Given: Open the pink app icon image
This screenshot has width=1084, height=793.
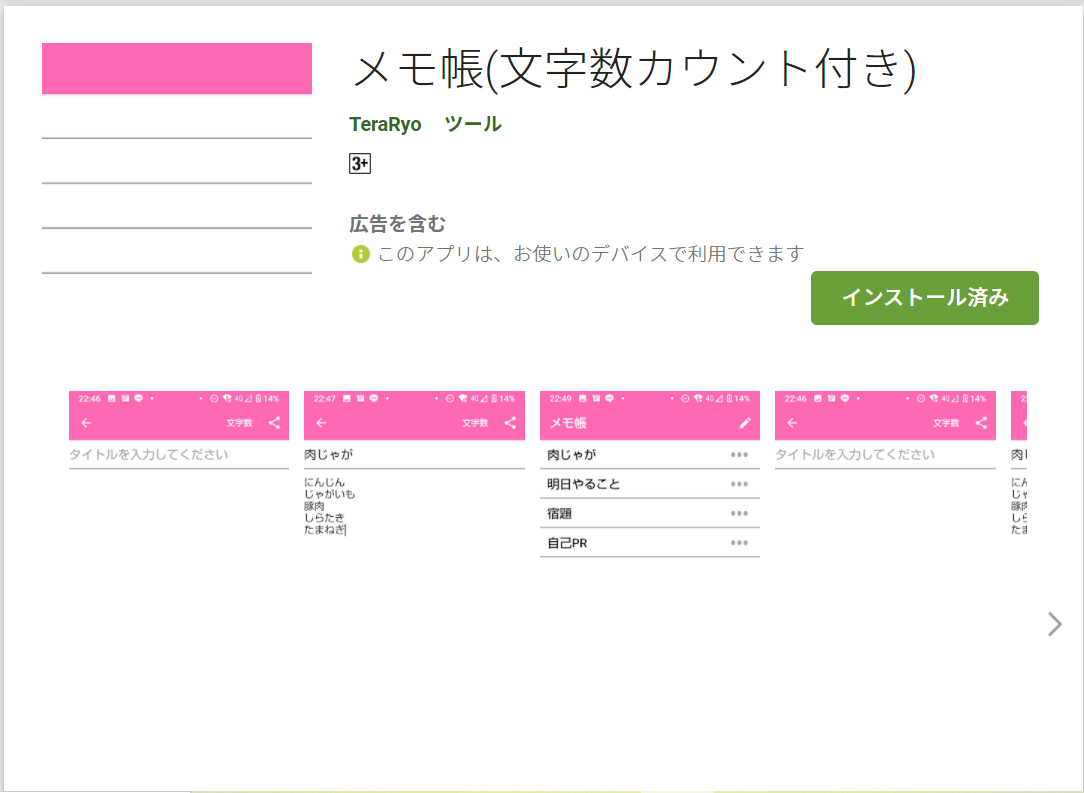Looking at the screenshot, I should [x=177, y=158].
